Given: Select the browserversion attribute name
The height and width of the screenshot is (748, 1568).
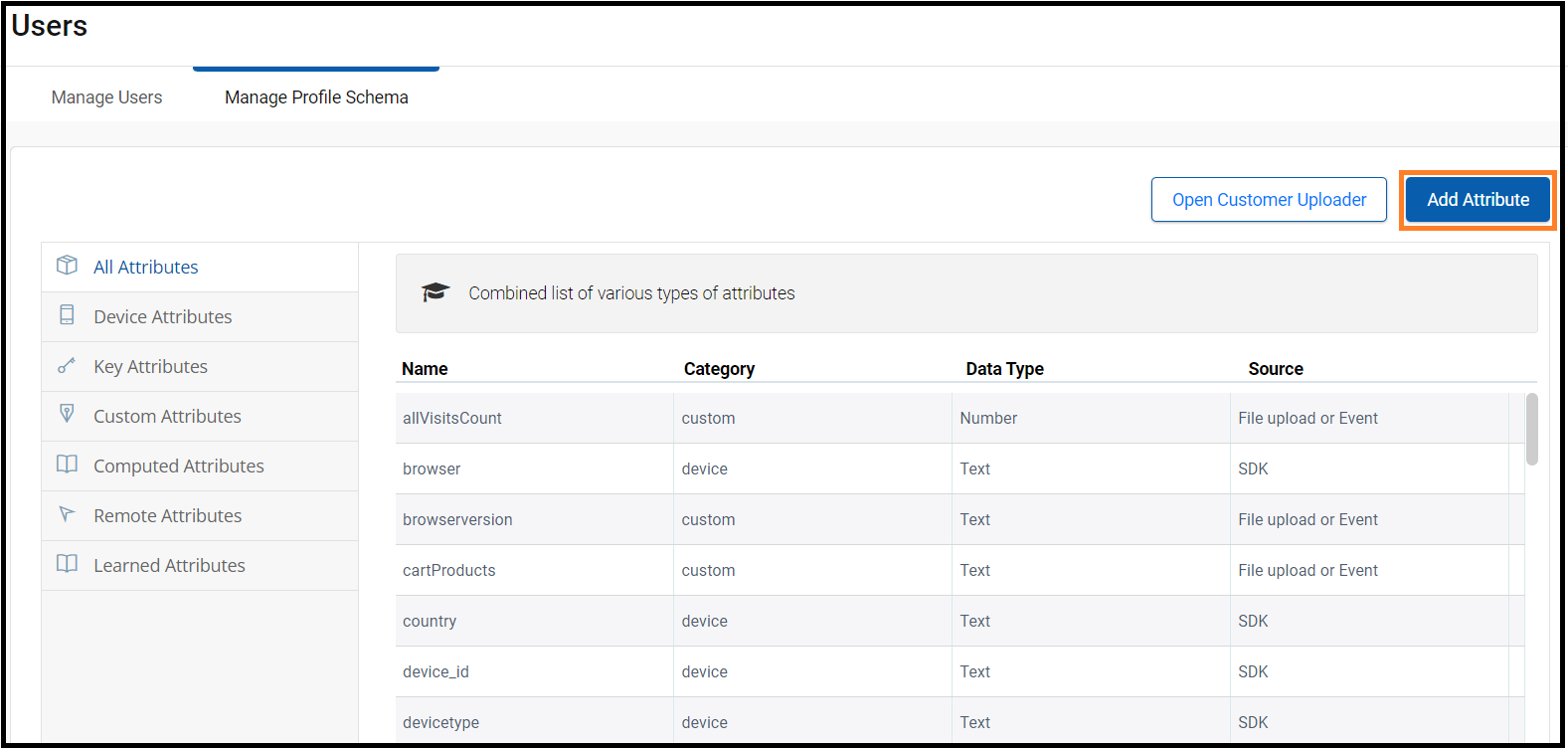Looking at the screenshot, I should (x=457, y=519).
